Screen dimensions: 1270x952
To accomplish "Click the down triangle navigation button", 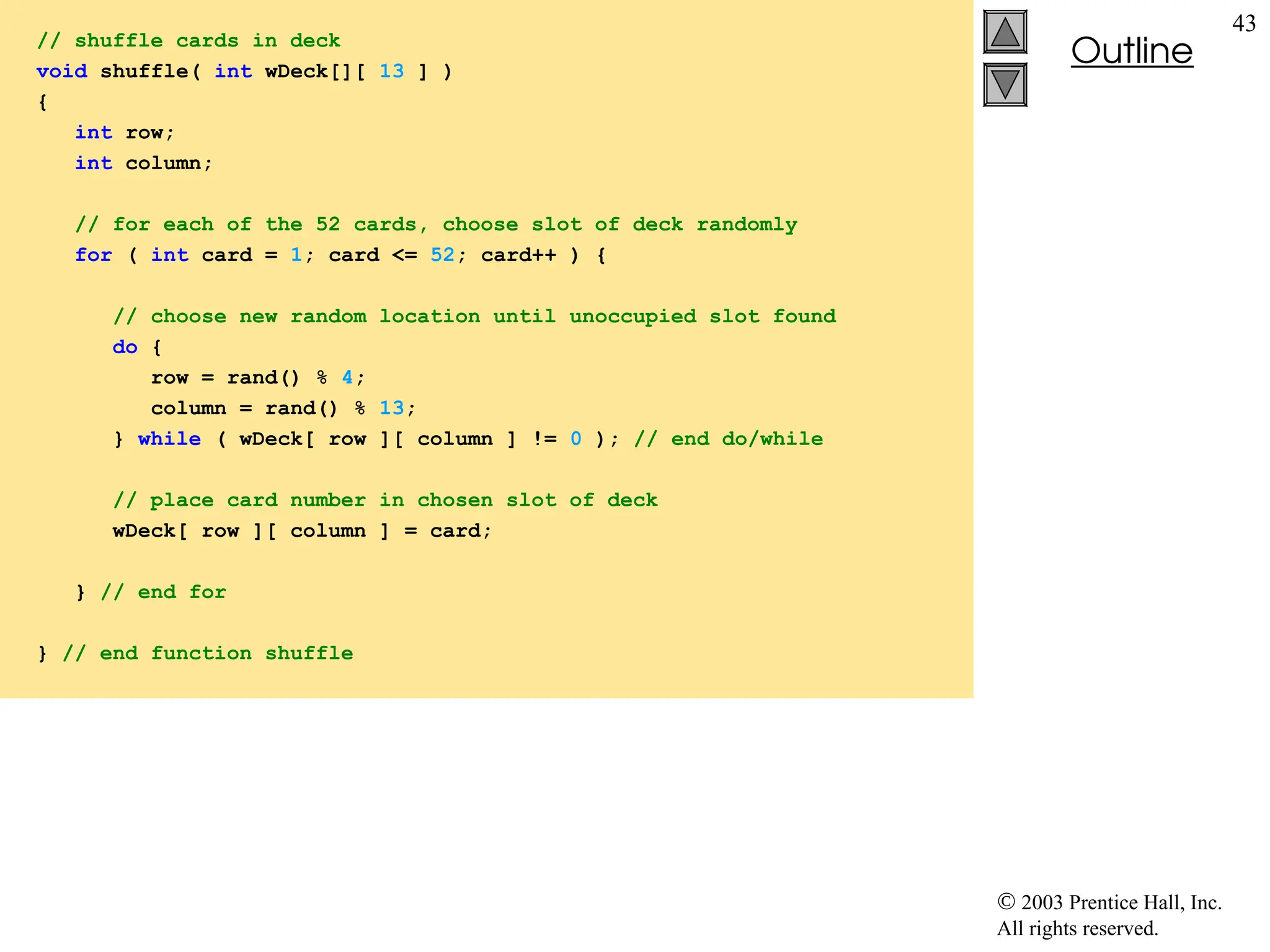I will click(1005, 84).
